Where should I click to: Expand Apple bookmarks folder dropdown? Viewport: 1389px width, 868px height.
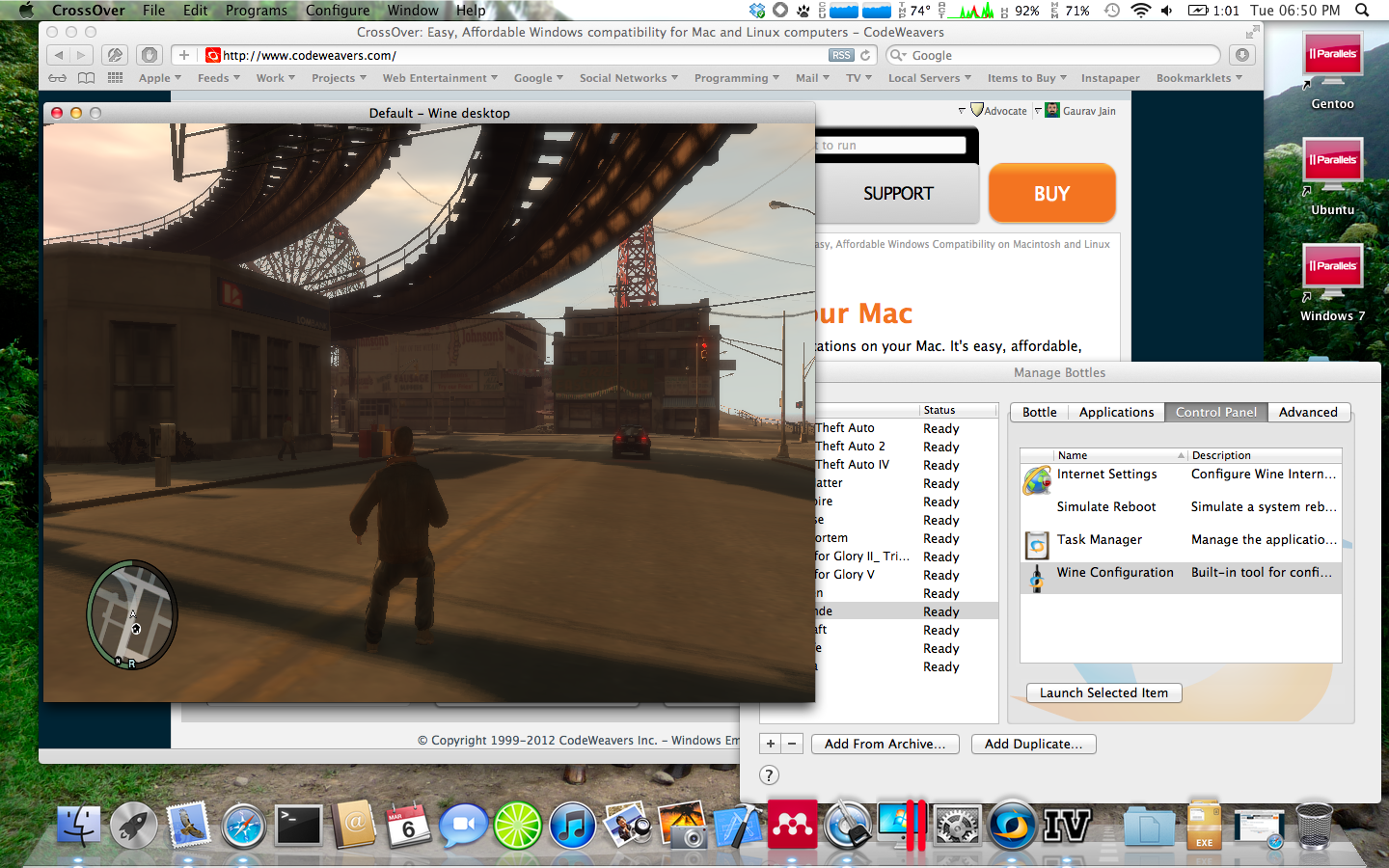pos(160,78)
